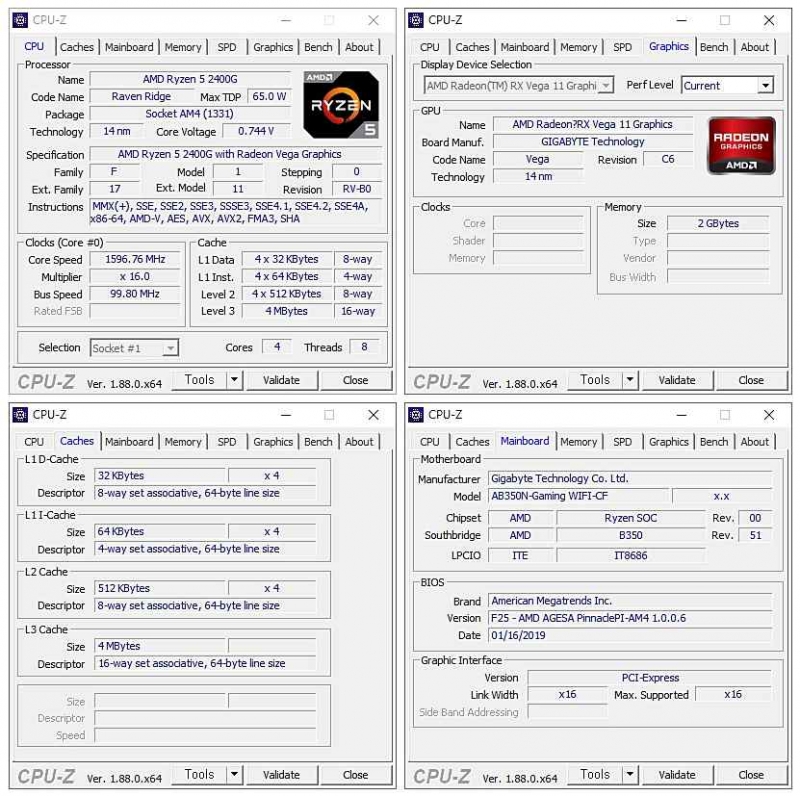Open Bench tab in the CPU tab window
800x796 pixels.
pyautogui.click(x=318, y=47)
